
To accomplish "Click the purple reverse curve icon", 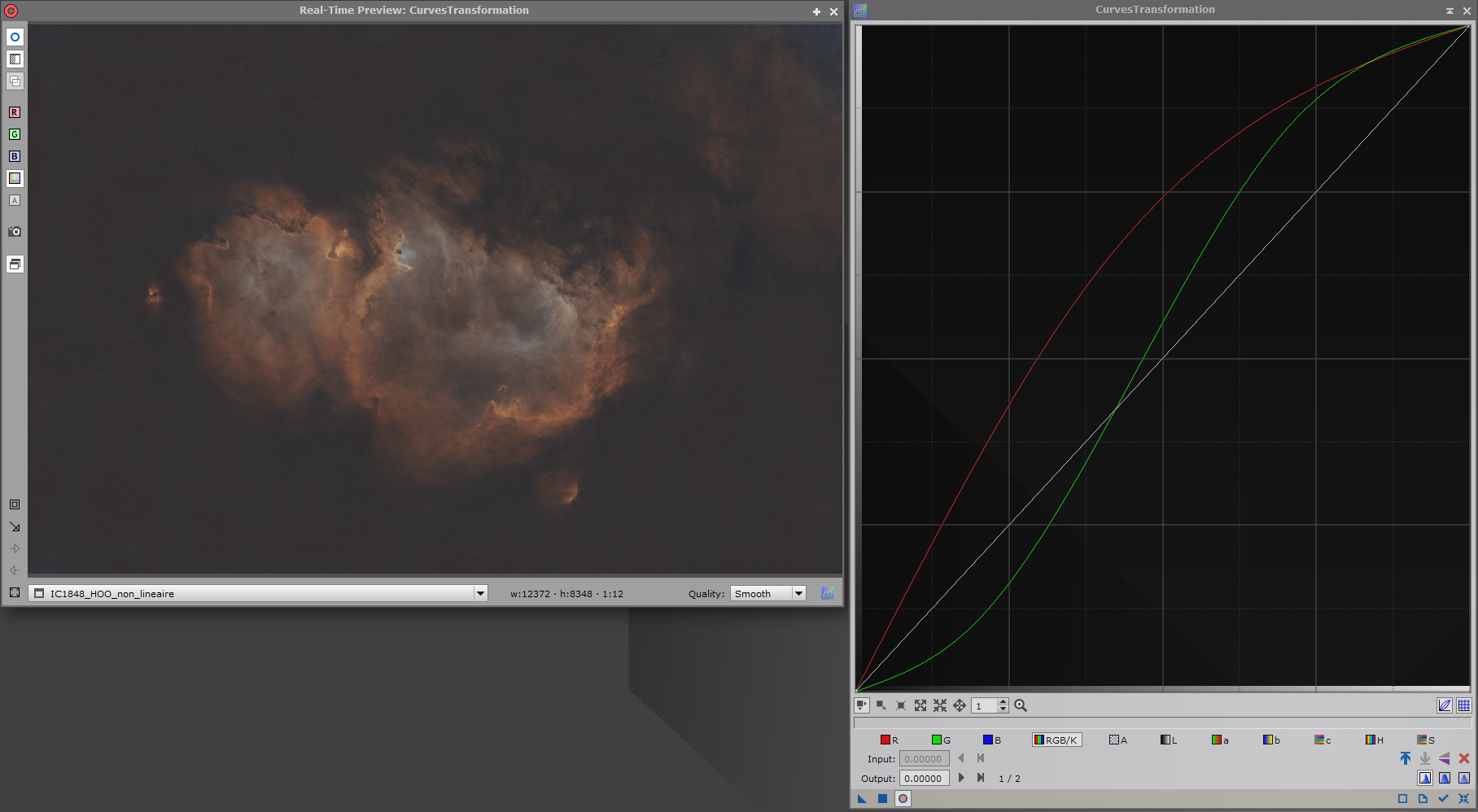I will pos(1445,758).
